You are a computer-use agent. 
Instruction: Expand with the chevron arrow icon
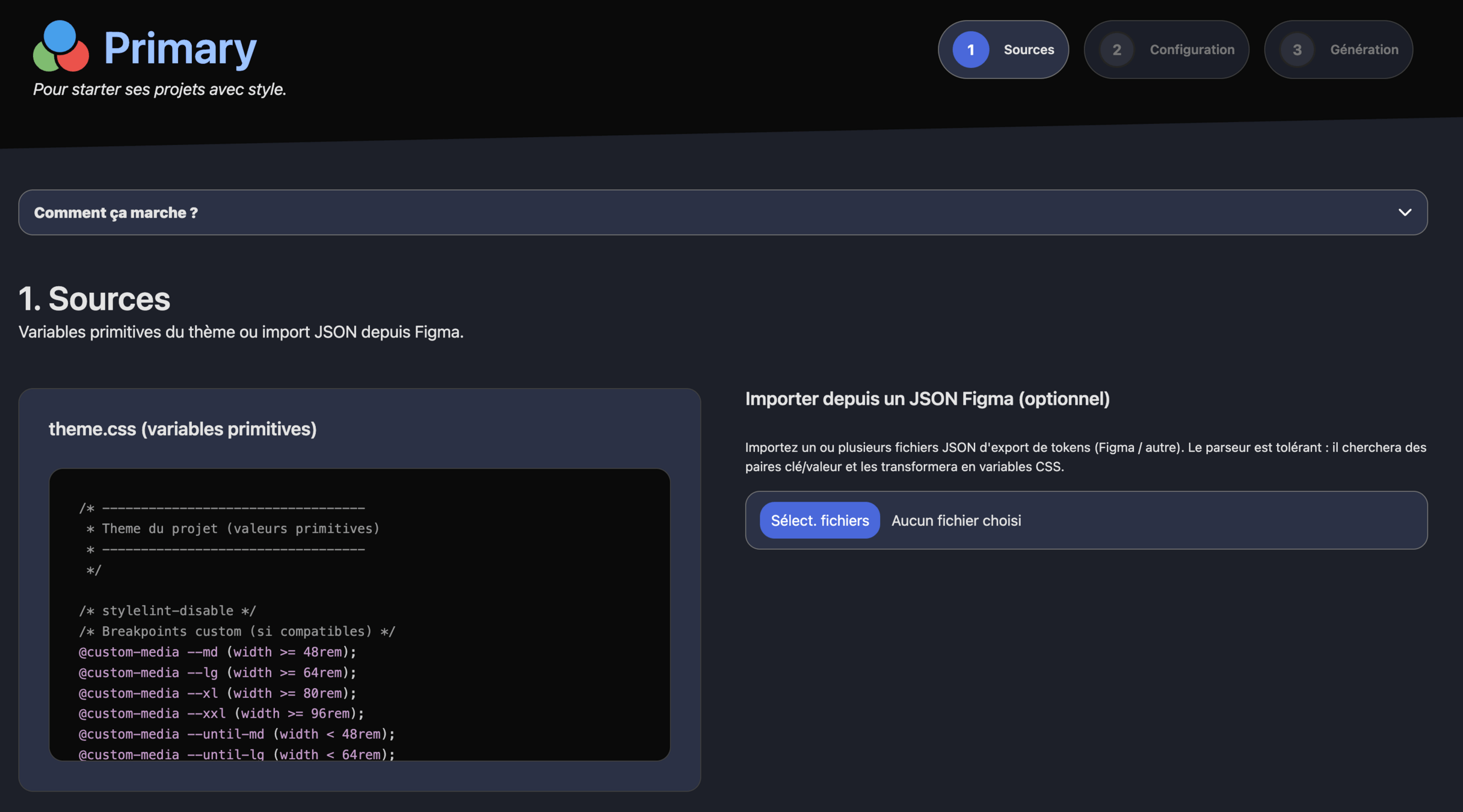coord(1405,212)
